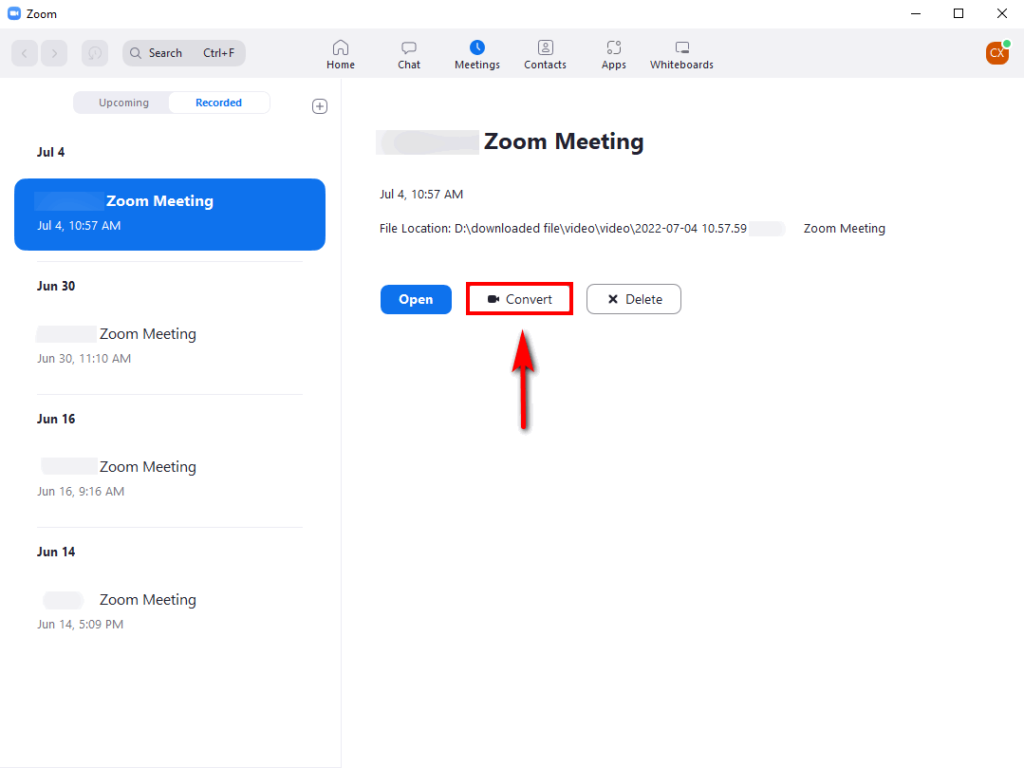The width and height of the screenshot is (1024, 768).
Task: Click the headset audio icon near navigation arrows
Action: (94, 53)
